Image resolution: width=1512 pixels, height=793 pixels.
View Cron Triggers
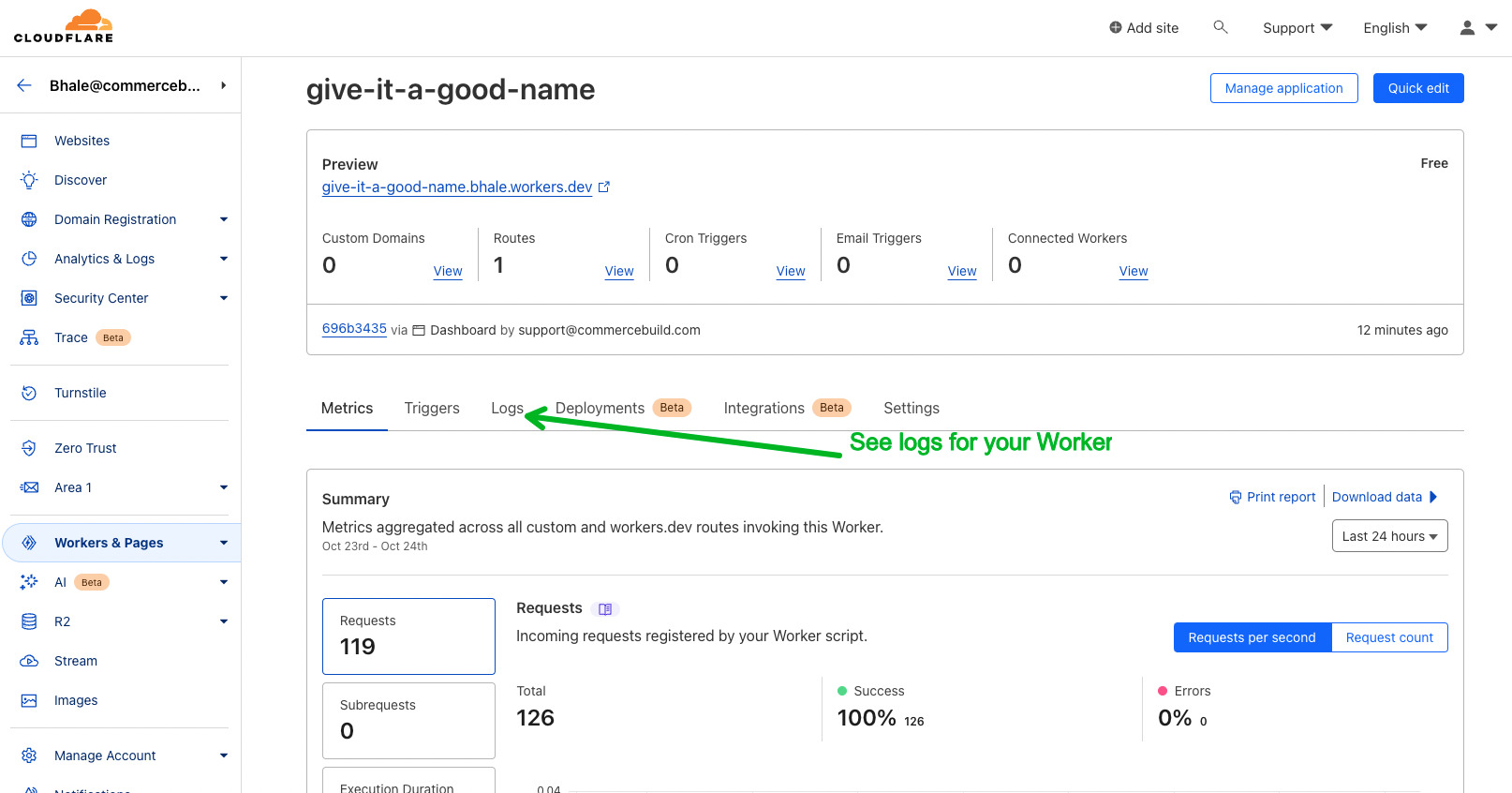tap(791, 271)
